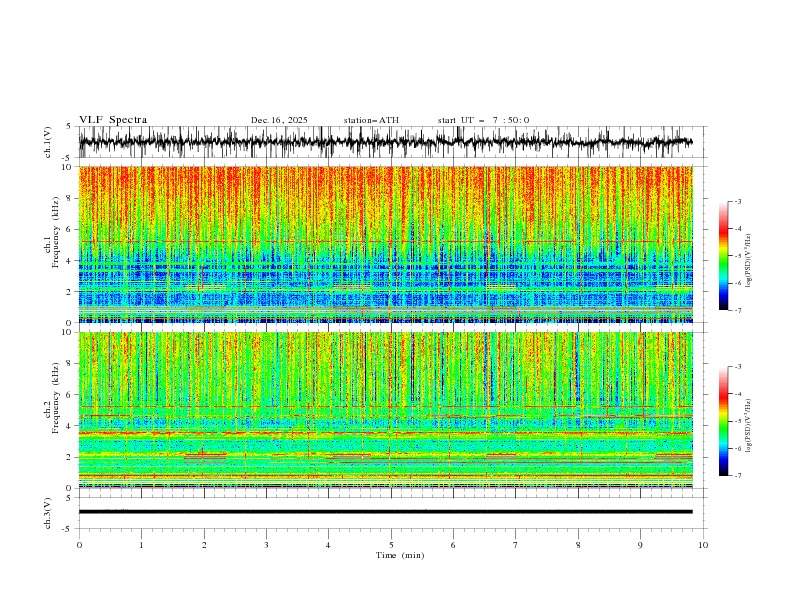This screenshot has height=612, width=792.
Task: Click the ch.1 frequency tick label "6"
Action: click(x=70, y=230)
